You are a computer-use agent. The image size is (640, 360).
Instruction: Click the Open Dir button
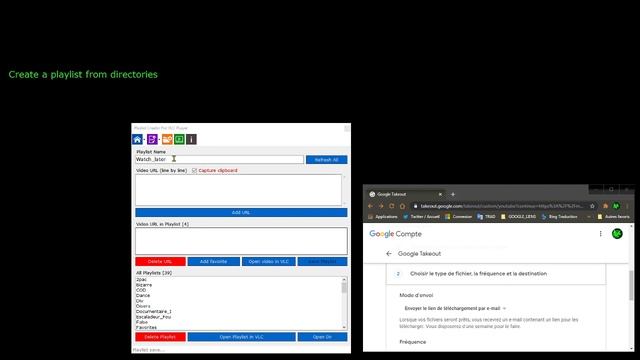pos(322,337)
